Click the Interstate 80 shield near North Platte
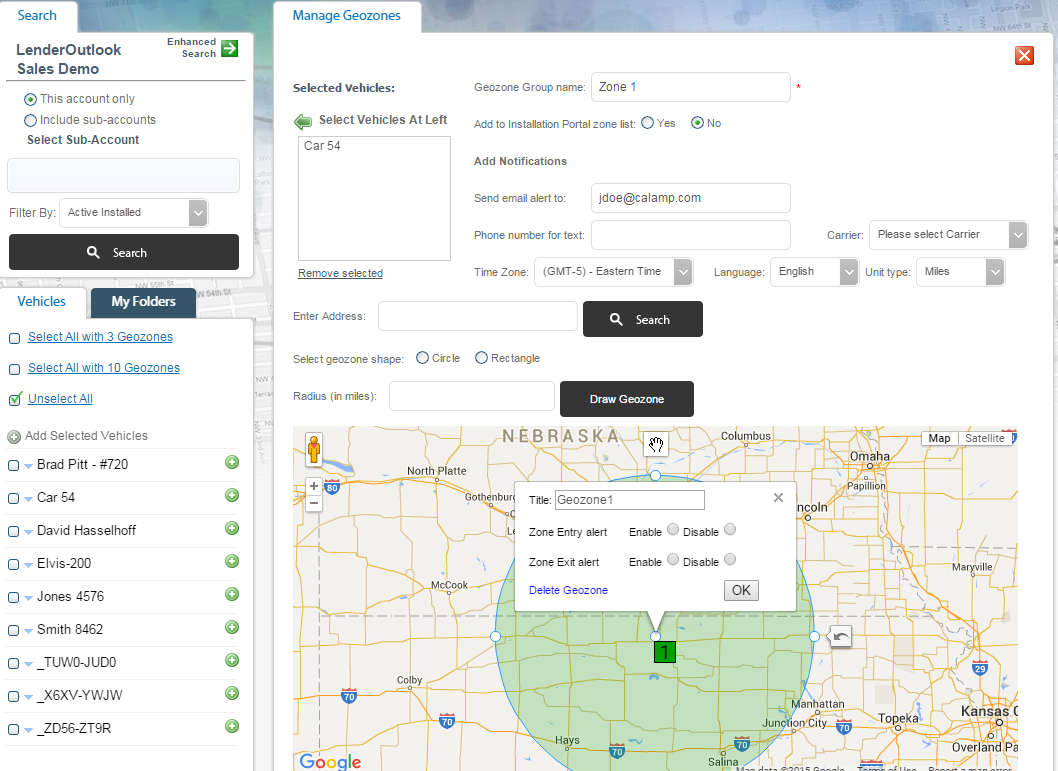The image size is (1058, 771). tap(332, 487)
